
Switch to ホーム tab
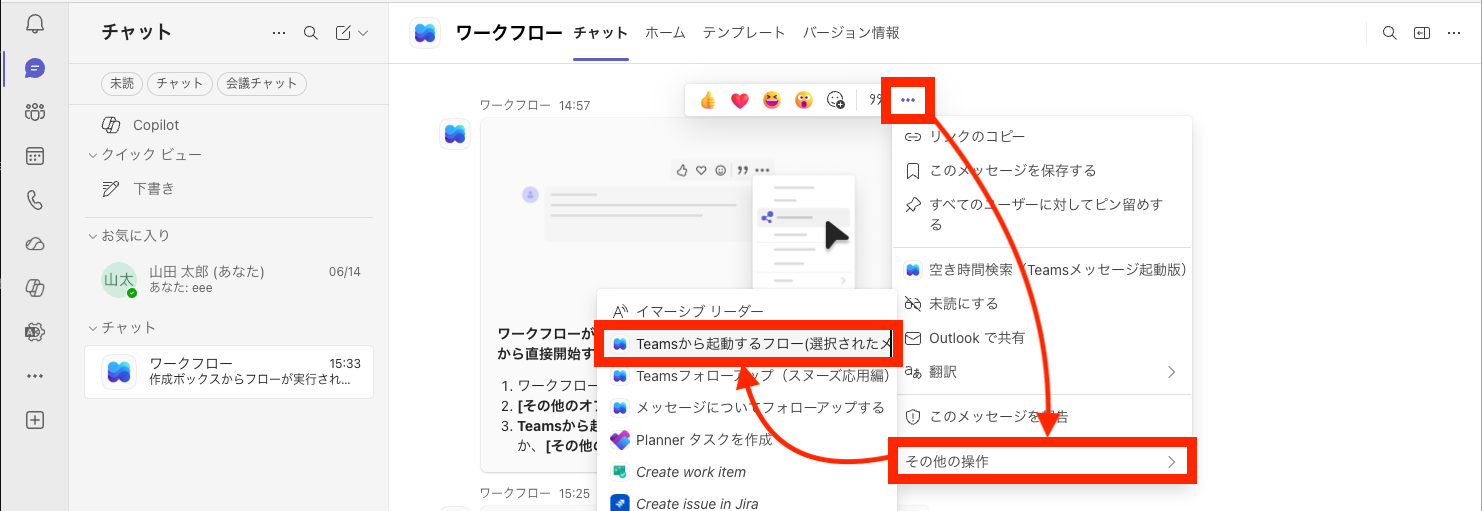pos(665,33)
